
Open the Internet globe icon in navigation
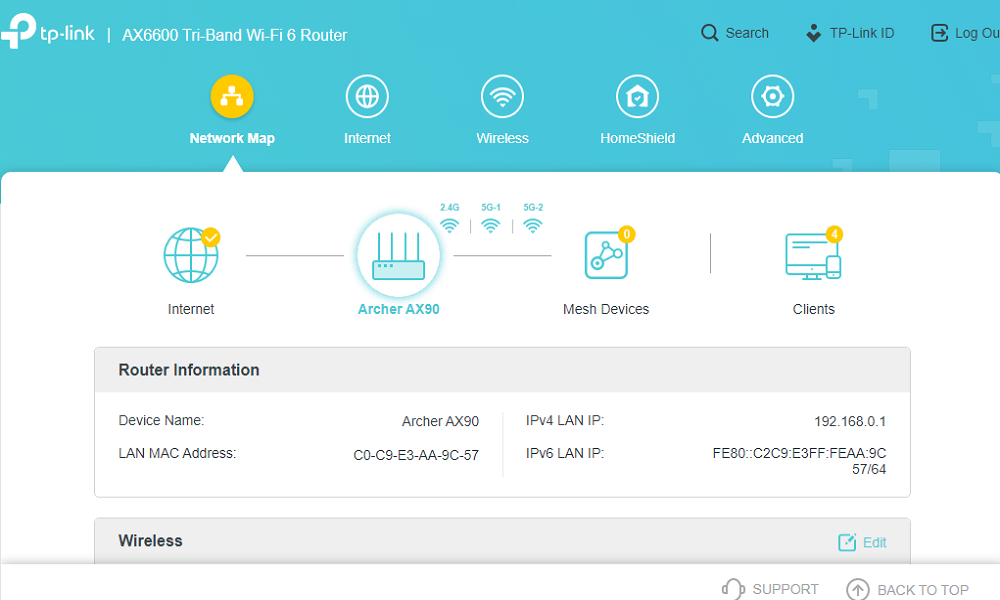click(x=367, y=97)
